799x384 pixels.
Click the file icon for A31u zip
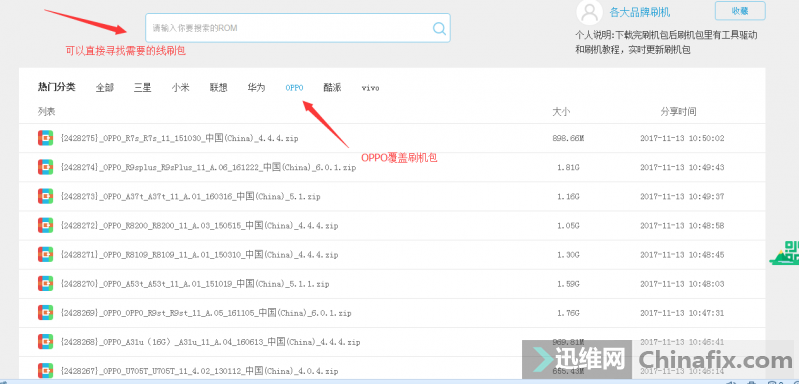45,342
